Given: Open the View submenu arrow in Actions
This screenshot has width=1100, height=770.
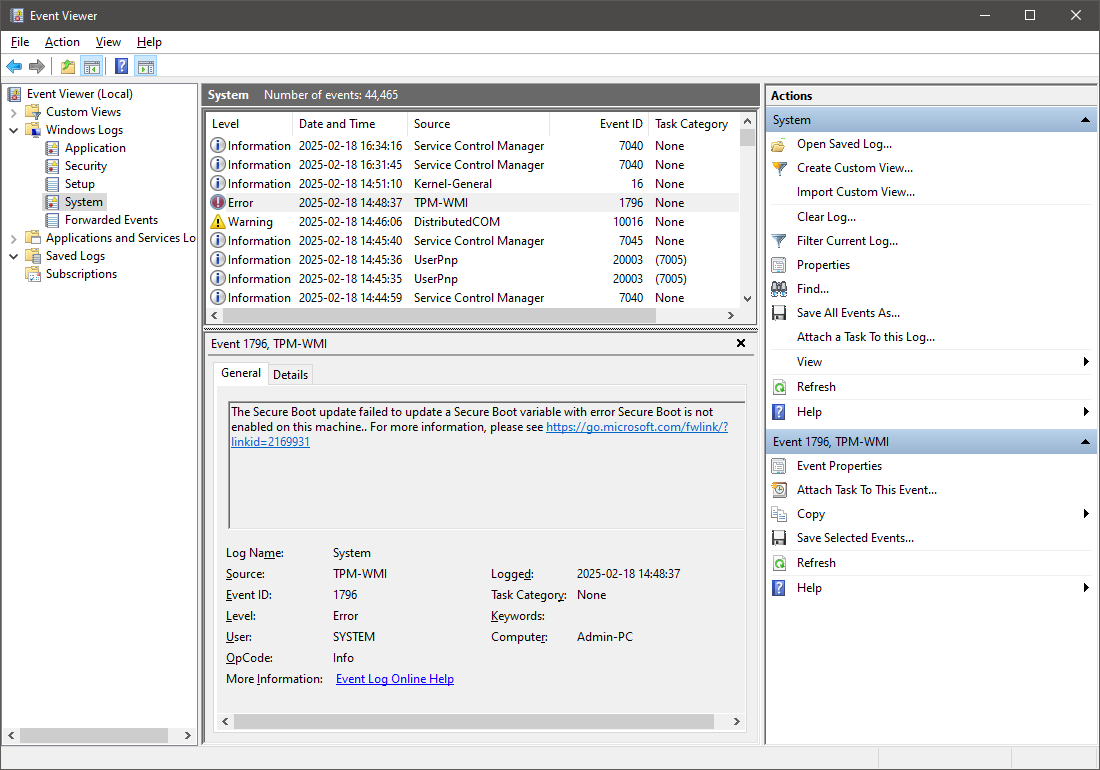Looking at the screenshot, I should (x=1086, y=362).
